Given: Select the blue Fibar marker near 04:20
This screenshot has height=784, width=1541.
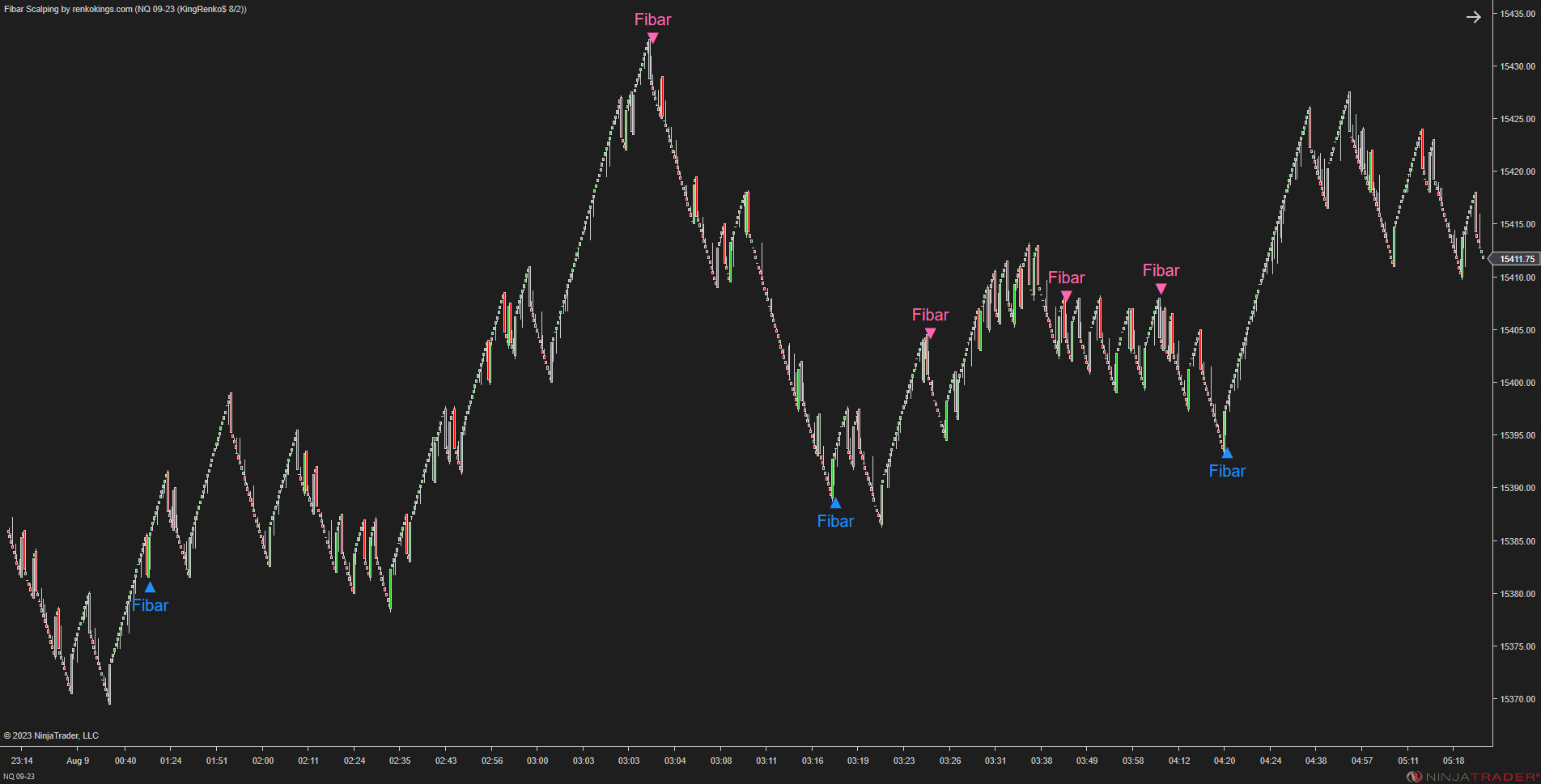Looking at the screenshot, I should [1227, 452].
